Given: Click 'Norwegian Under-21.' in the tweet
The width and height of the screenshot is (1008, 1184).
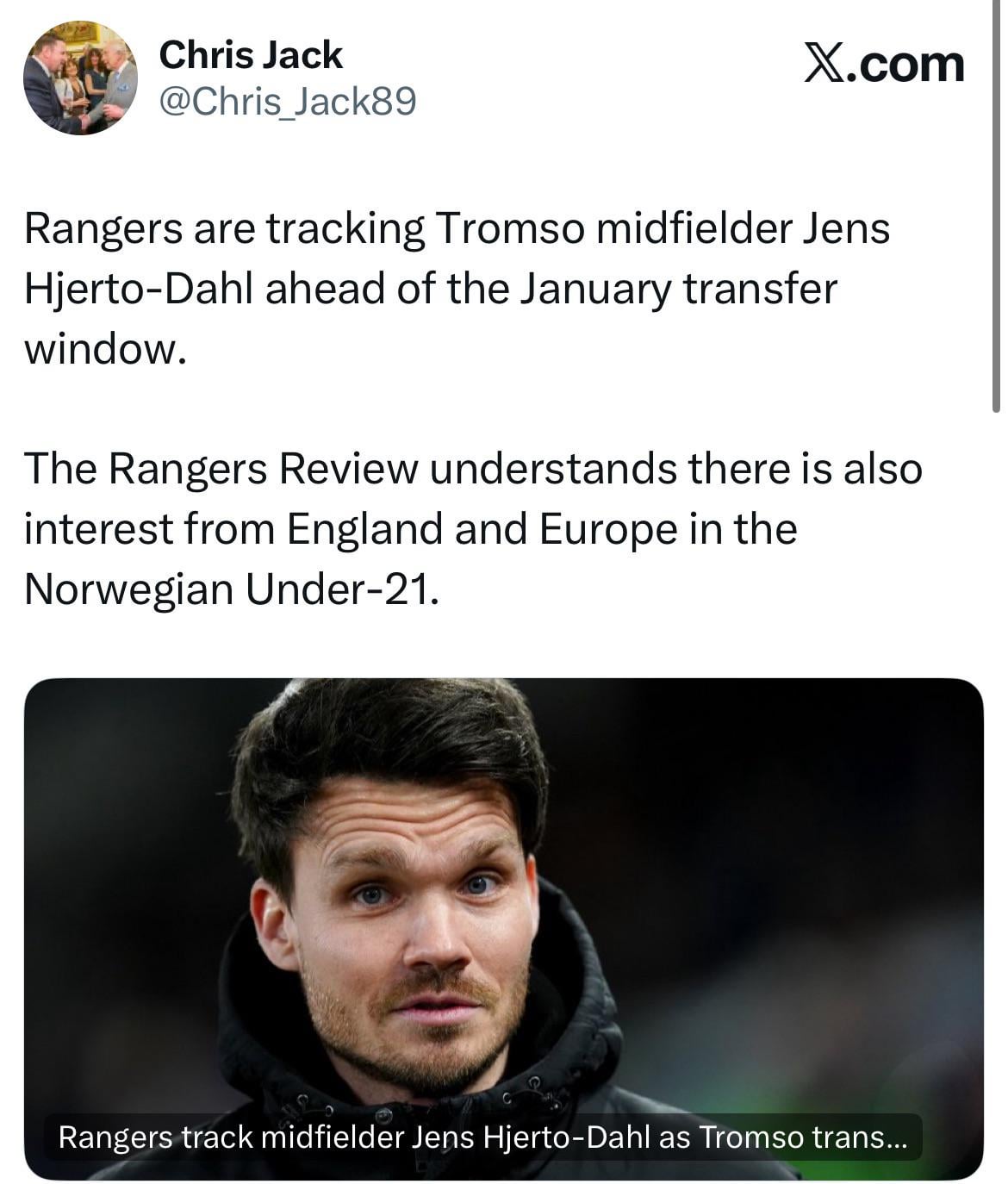Looking at the screenshot, I should [231, 589].
